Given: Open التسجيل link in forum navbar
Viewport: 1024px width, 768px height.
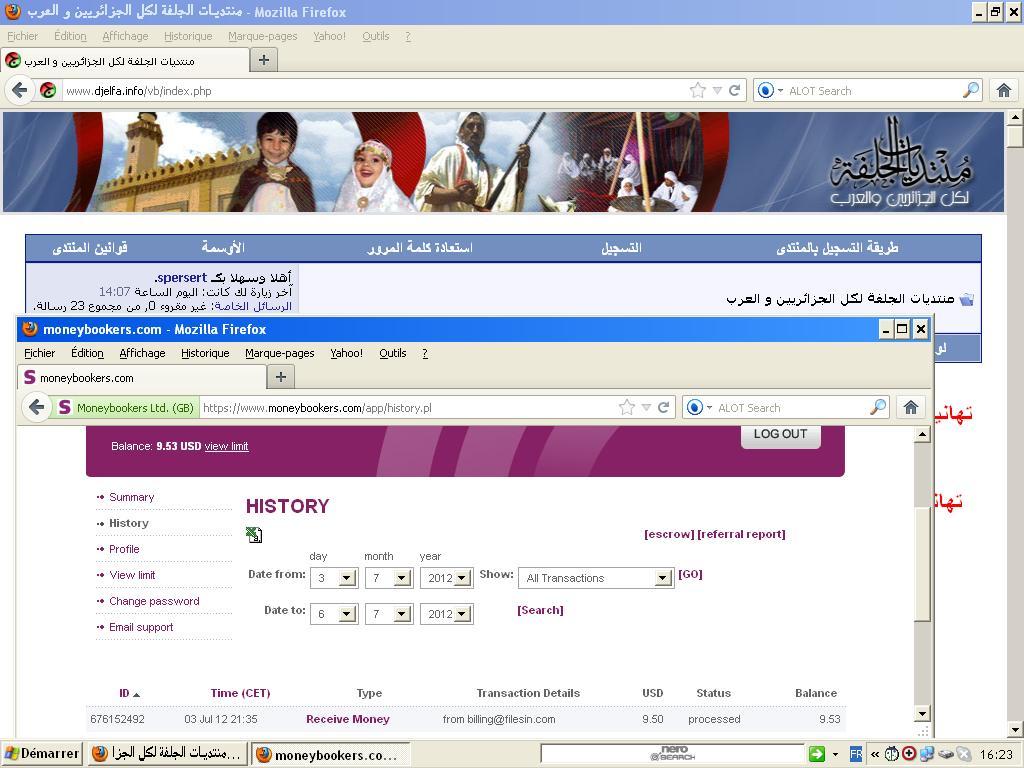Looking at the screenshot, I should pos(621,248).
